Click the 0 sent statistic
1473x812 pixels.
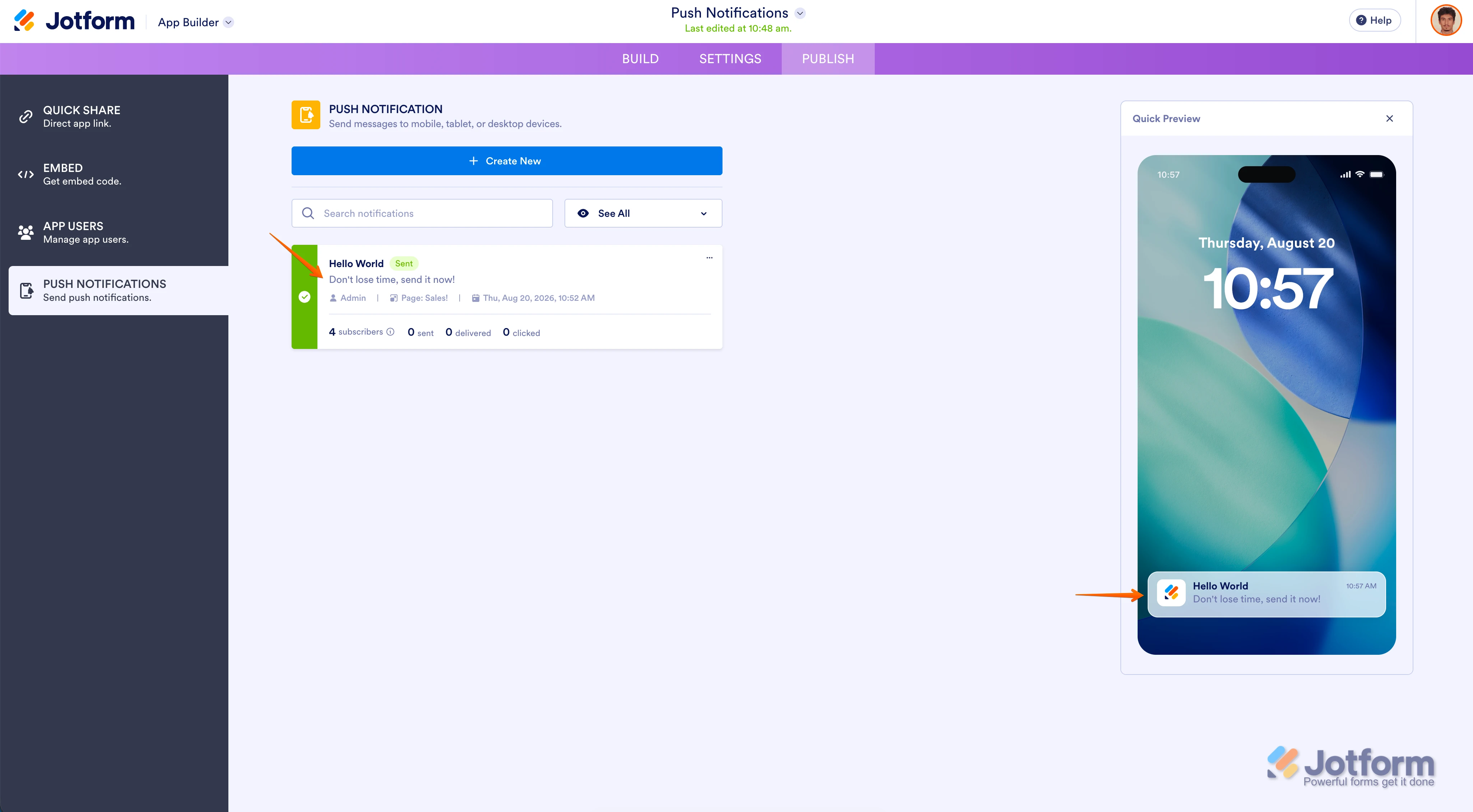[x=420, y=332]
